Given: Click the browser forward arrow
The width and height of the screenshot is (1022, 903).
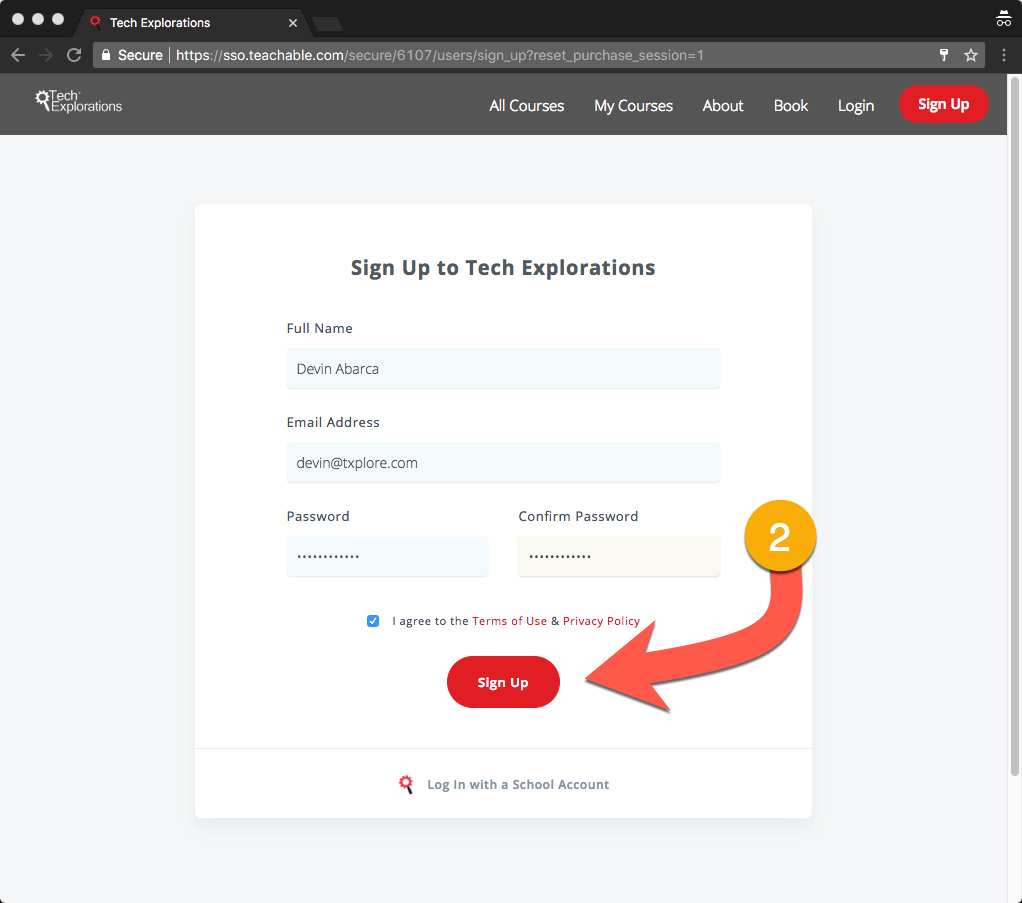Looking at the screenshot, I should click(46, 55).
